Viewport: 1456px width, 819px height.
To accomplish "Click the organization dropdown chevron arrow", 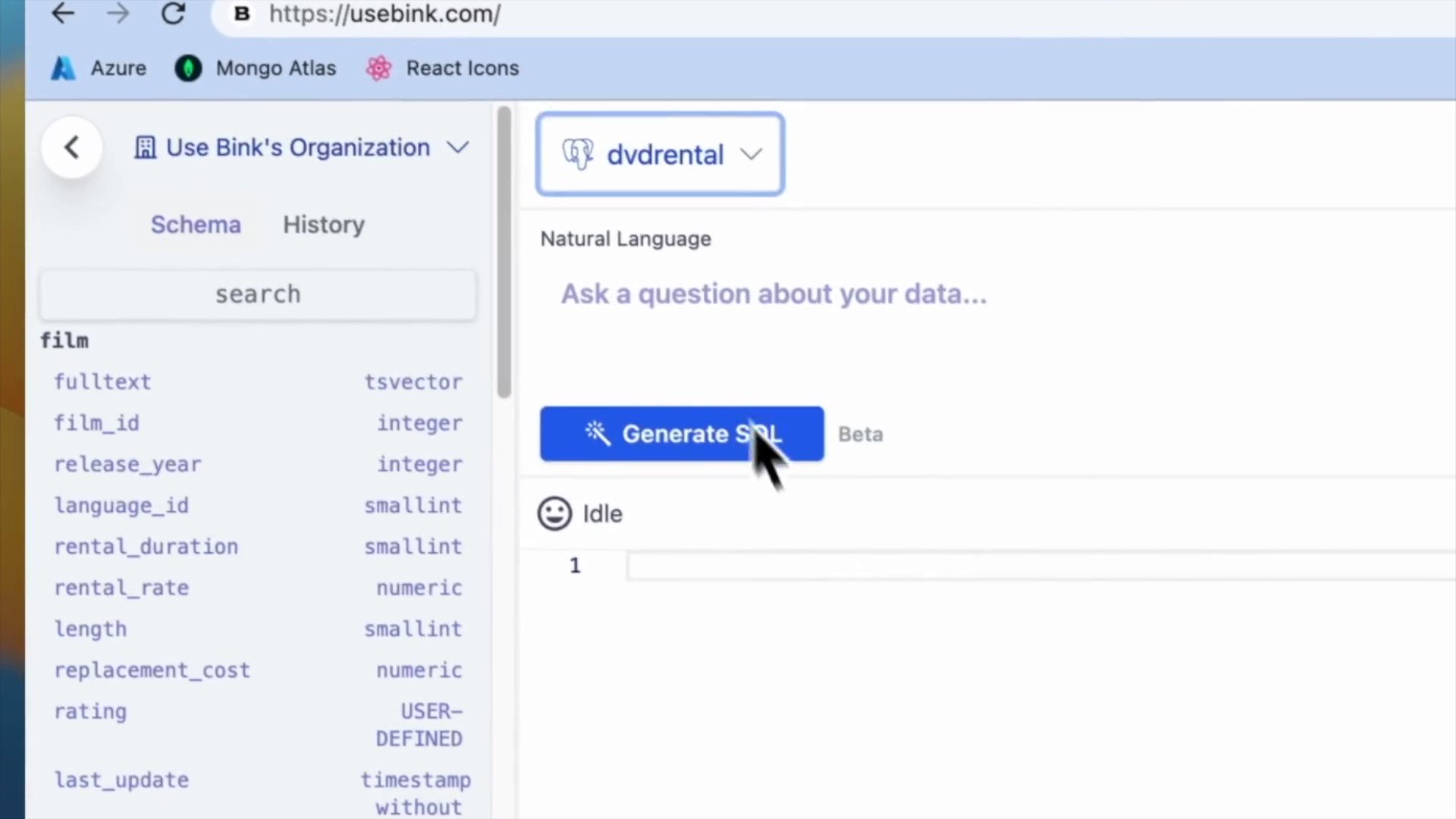I will click(457, 147).
